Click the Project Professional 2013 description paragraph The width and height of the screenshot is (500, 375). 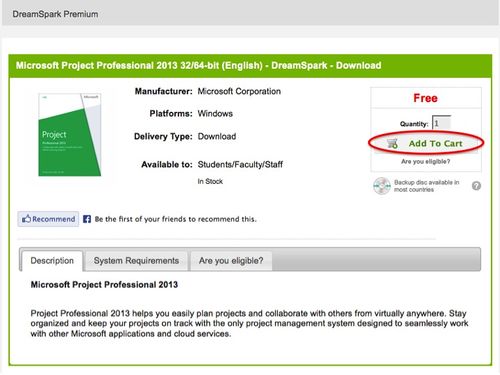coord(249,323)
